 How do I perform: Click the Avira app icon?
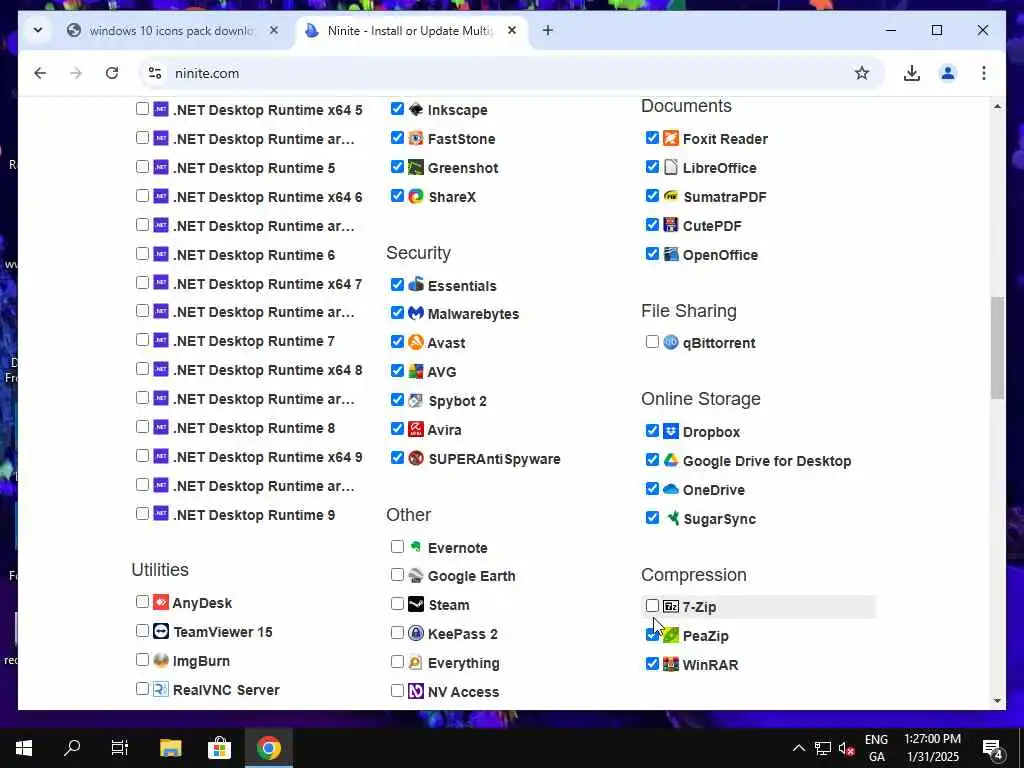pos(416,429)
